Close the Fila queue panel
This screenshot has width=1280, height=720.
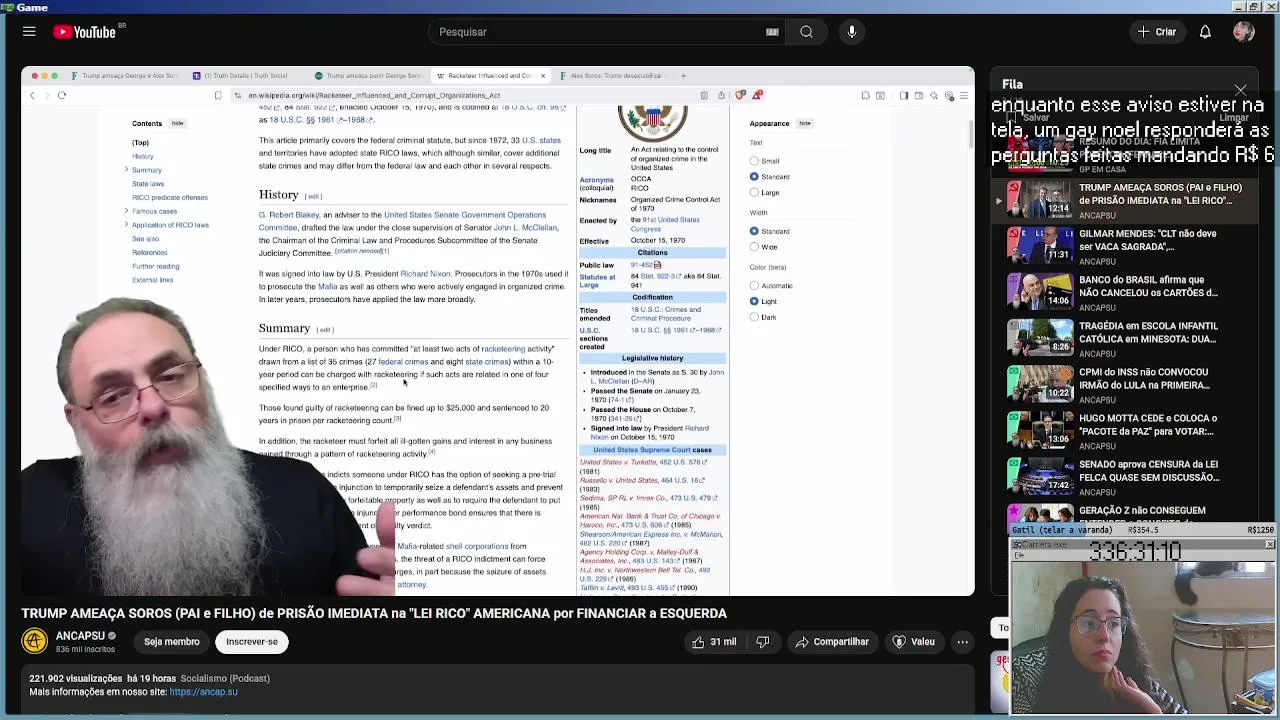click(1240, 91)
